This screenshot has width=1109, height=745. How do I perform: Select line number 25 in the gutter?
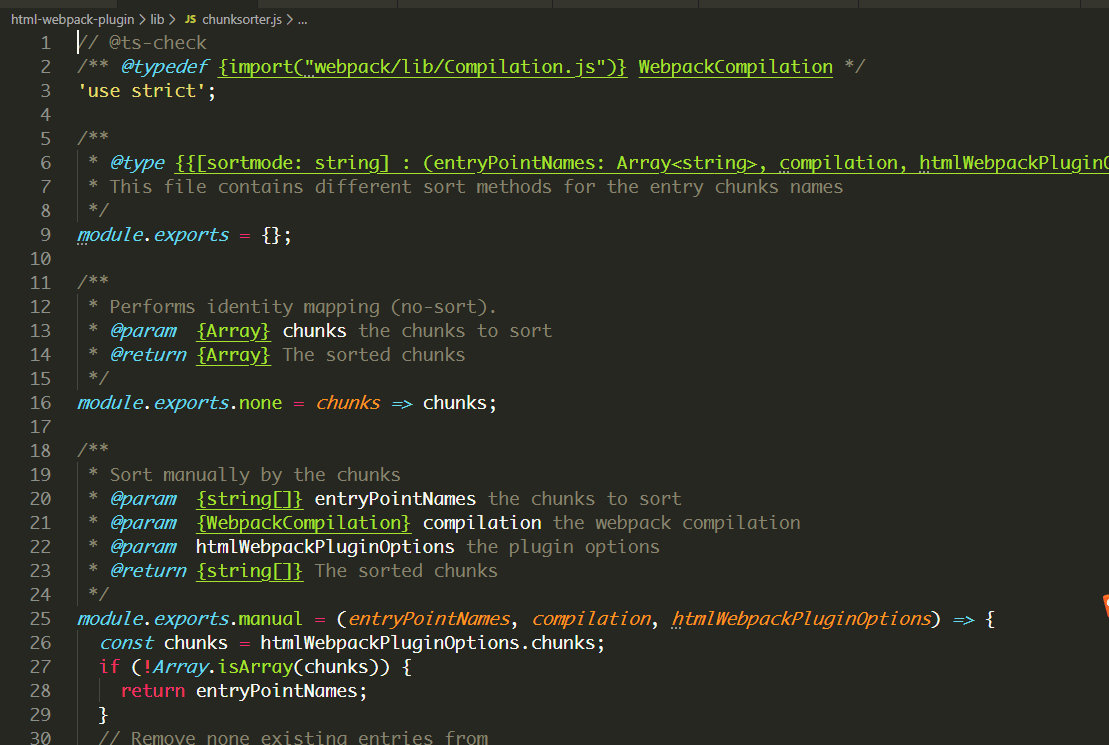pos(40,618)
